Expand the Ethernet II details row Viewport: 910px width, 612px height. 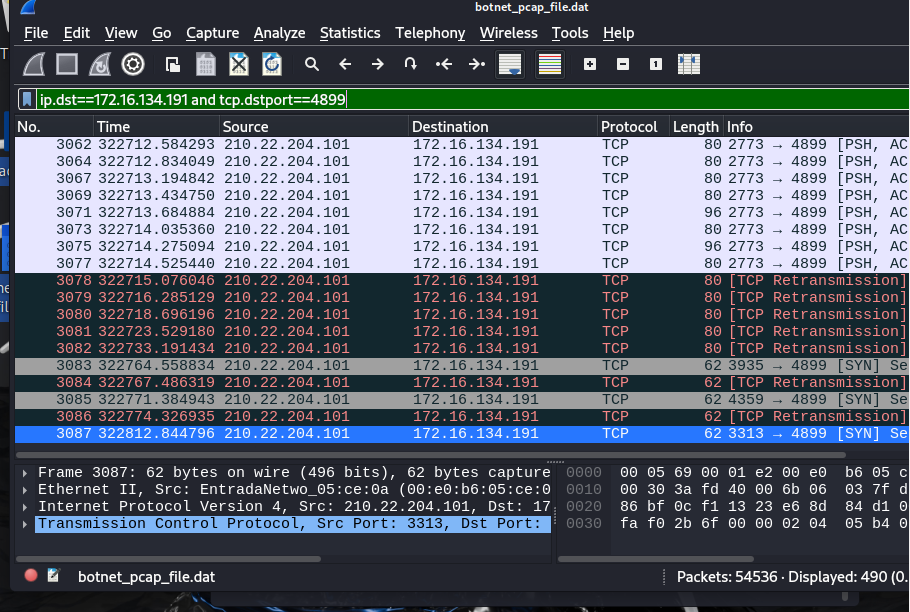[x=26, y=489]
